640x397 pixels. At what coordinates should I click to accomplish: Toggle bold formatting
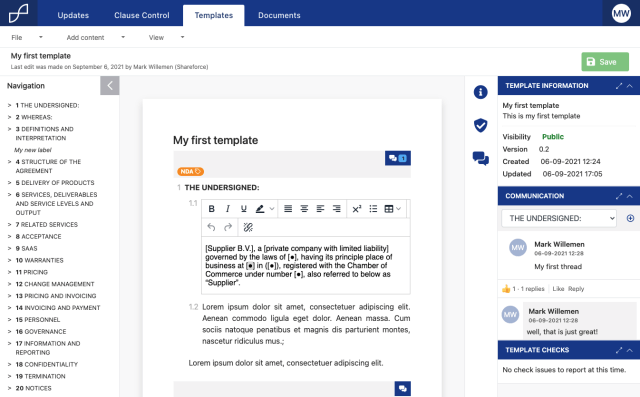[x=211, y=209]
